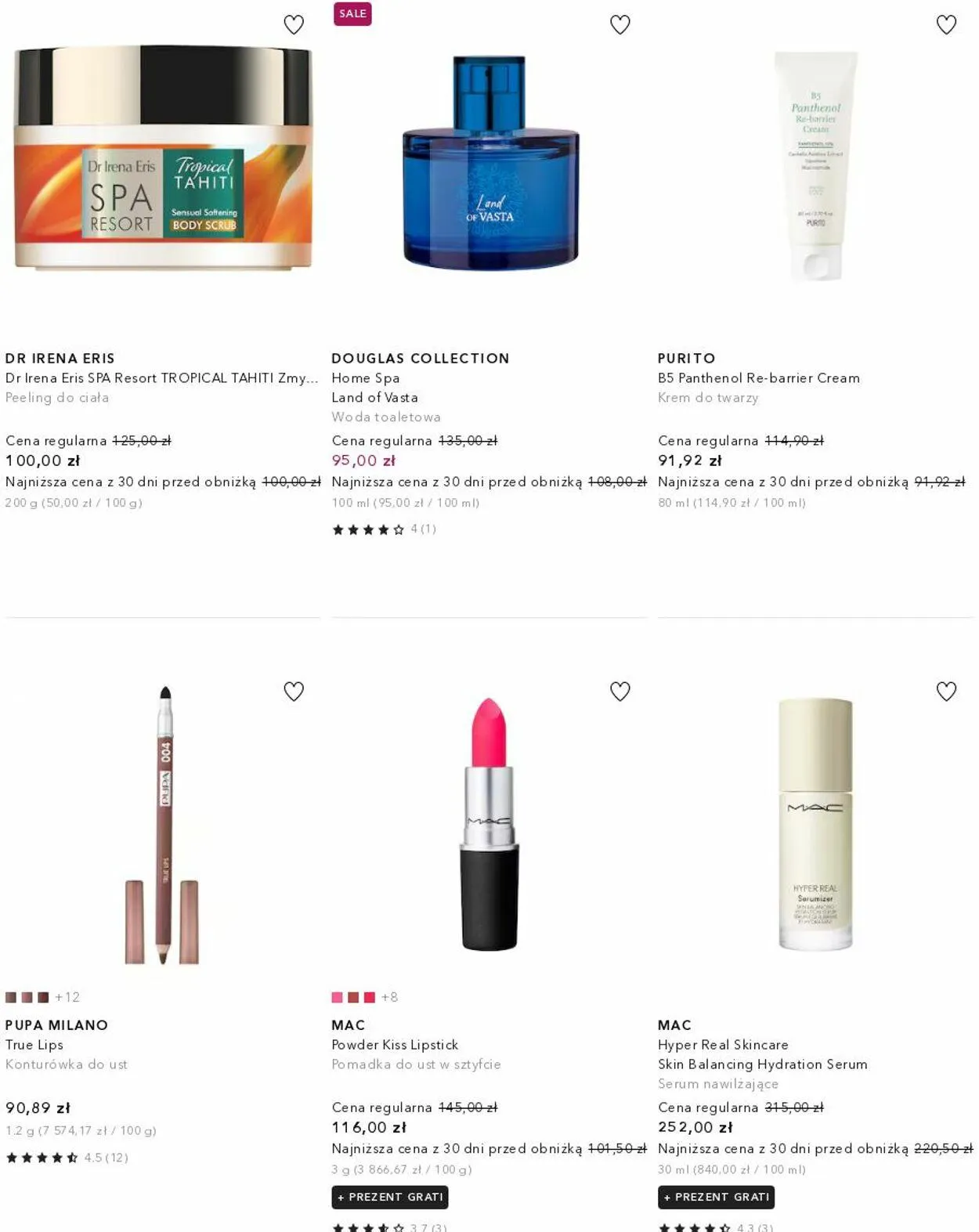Click Prezent Gratis badge under MAC serum

point(717,1197)
